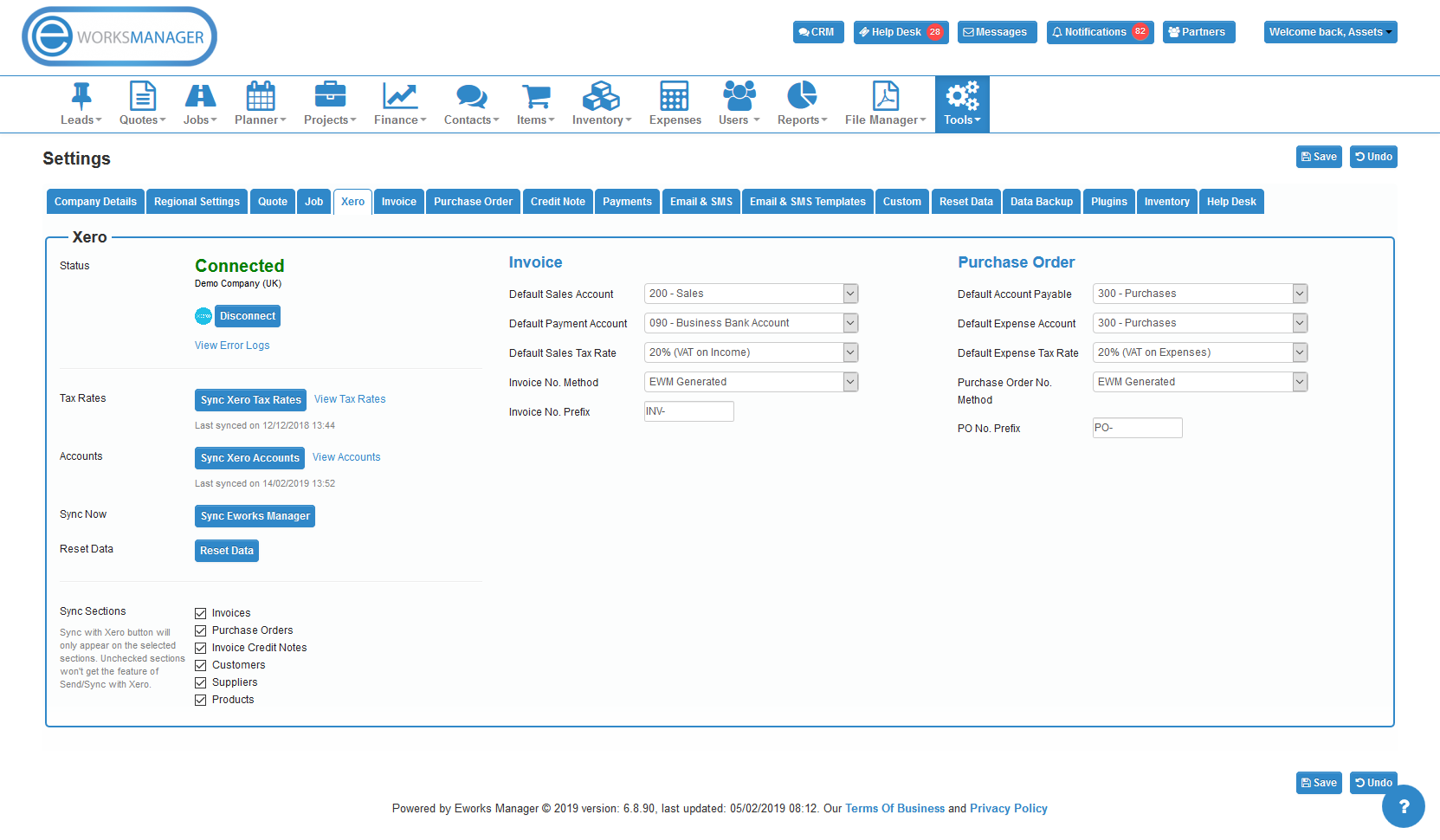Image resolution: width=1440 pixels, height=840 pixels.
Task: Toggle the Invoice Credit Notes checkbox
Action: point(200,648)
